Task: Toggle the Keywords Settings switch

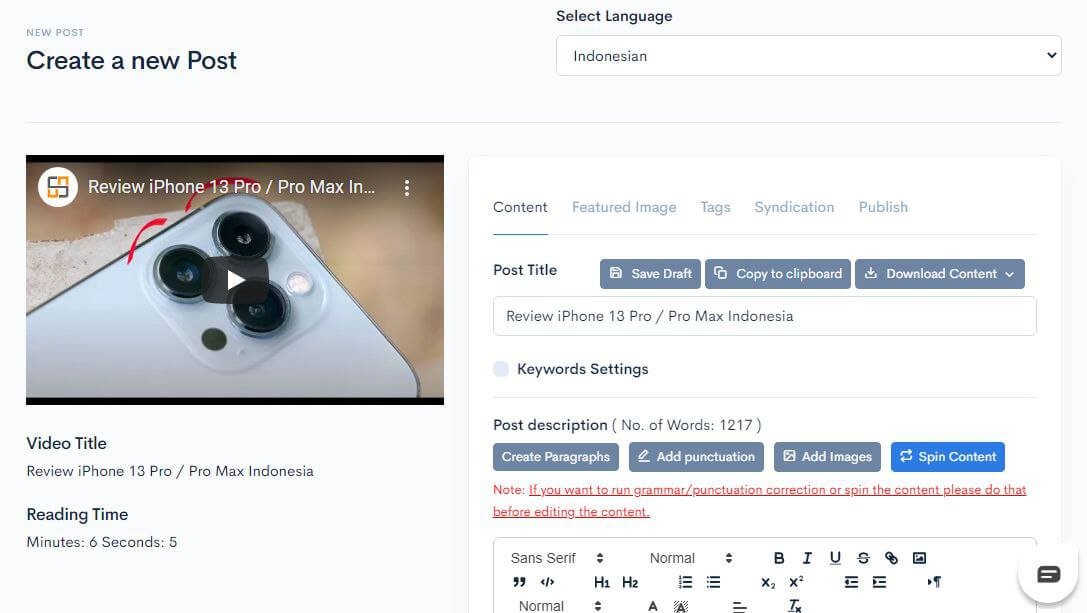Action: [x=501, y=369]
